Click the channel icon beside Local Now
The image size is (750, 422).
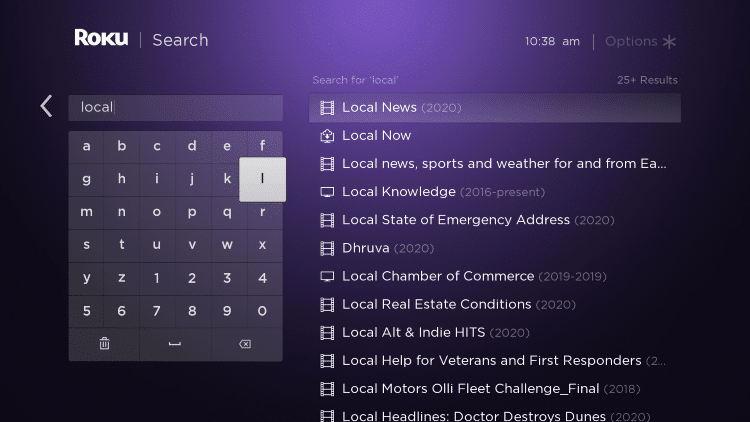click(327, 136)
